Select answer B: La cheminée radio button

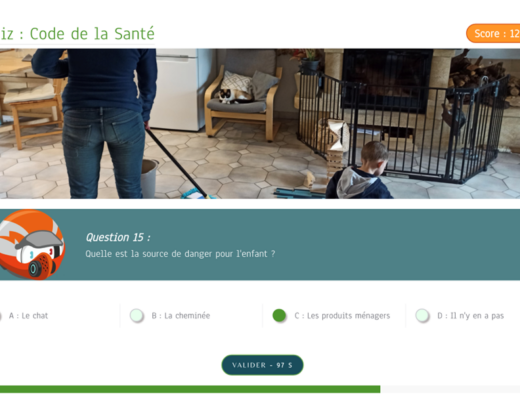tap(137, 315)
